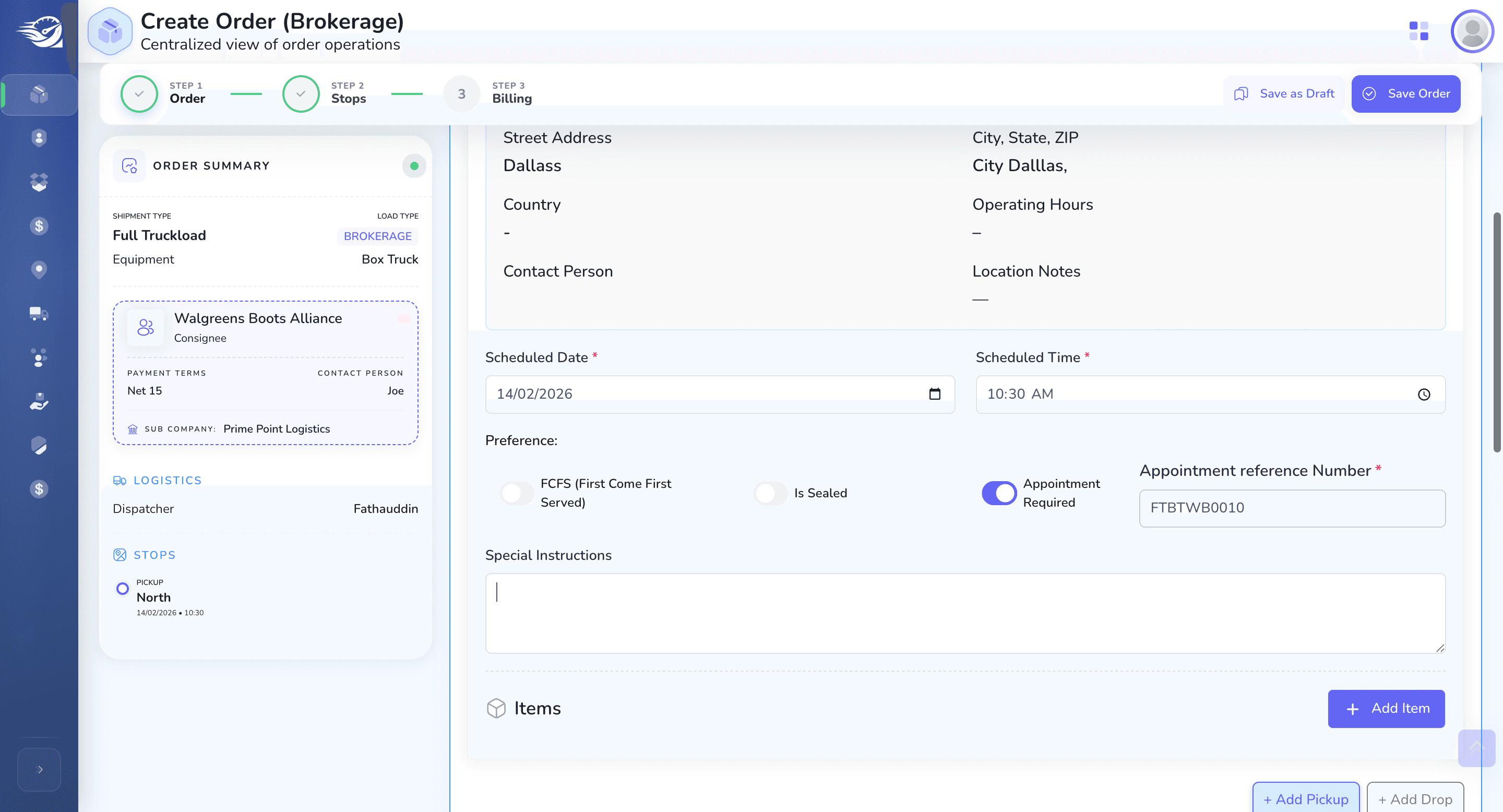The image size is (1503, 812).
Task: Click the Items box icon
Action: [x=496, y=708]
